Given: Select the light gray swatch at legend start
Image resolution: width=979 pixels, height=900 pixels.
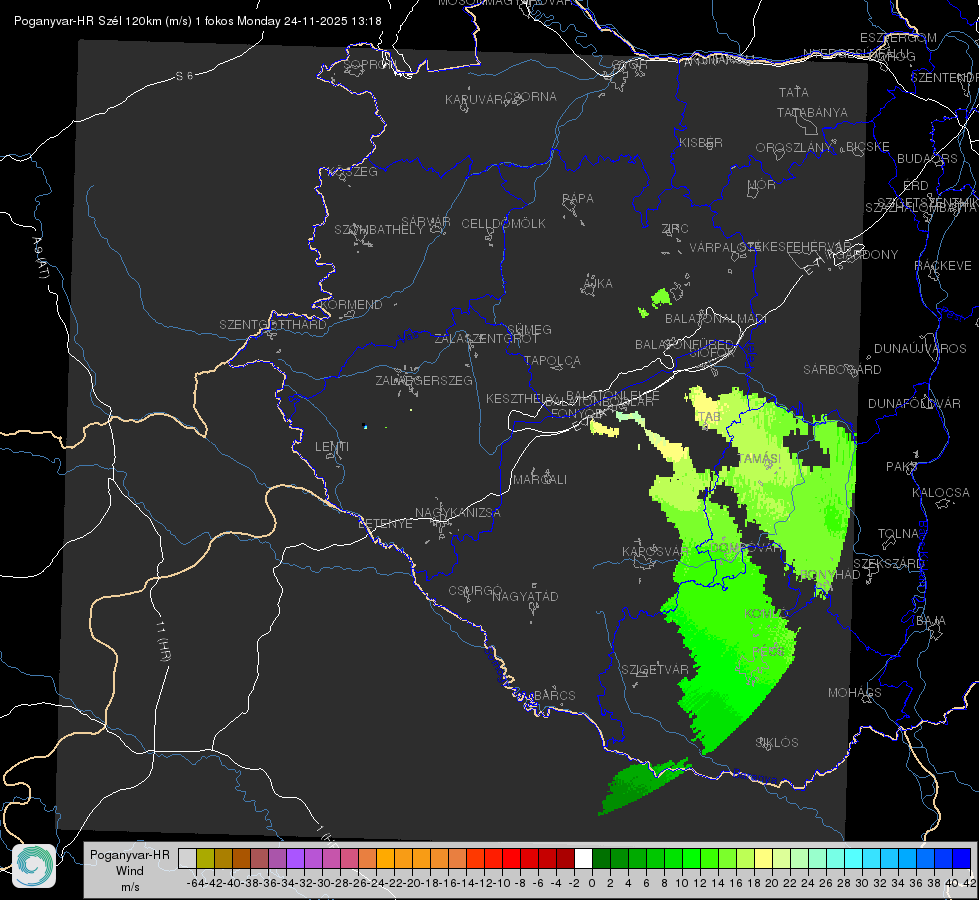Looking at the screenshot, I should (187, 858).
